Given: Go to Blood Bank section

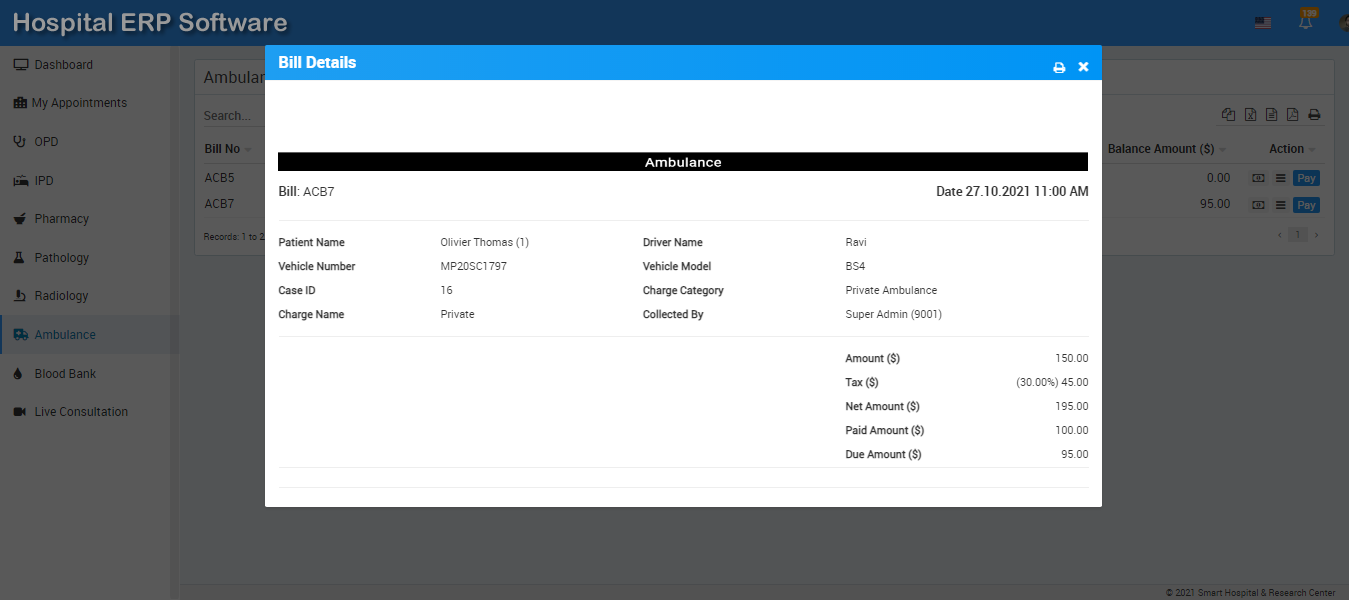Looking at the screenshot, I should click(65, 373).
